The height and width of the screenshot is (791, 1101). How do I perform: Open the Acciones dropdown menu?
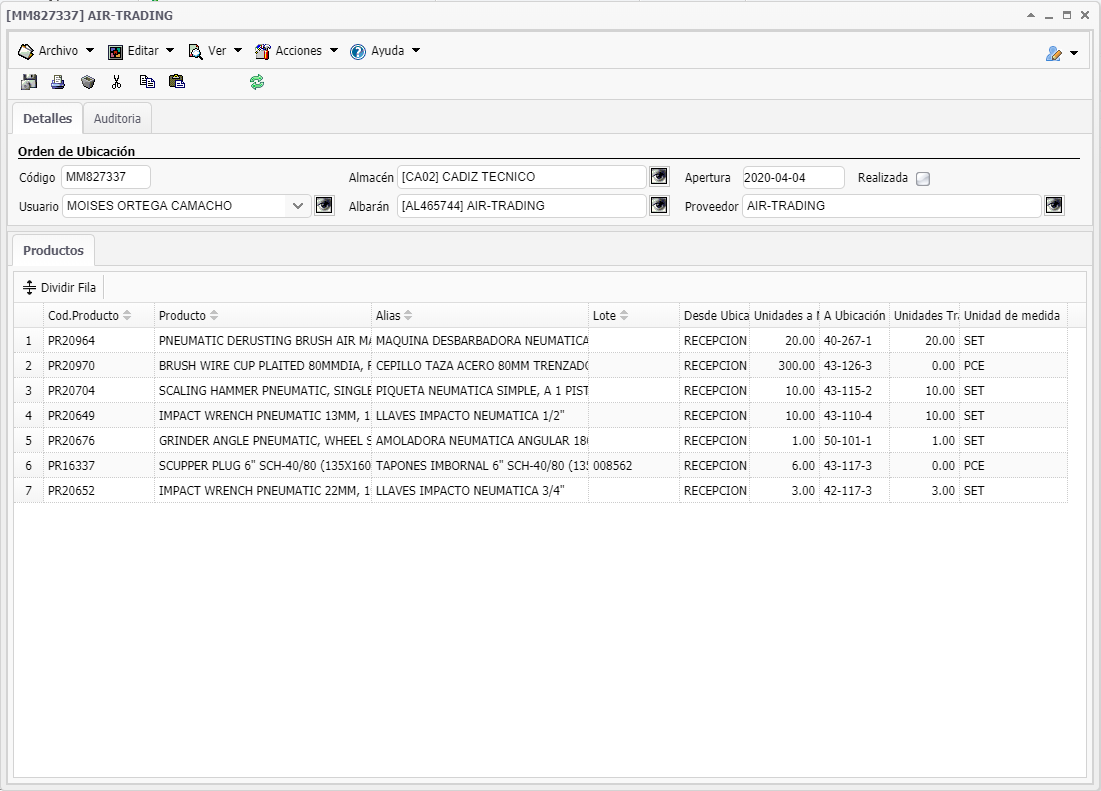click(297, 51)
